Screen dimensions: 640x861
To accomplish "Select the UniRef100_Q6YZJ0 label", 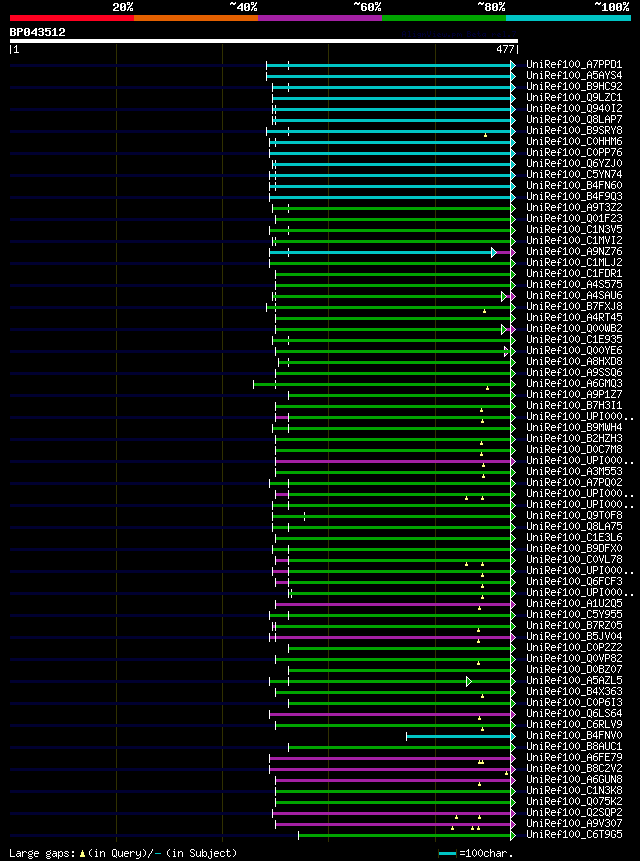I will click(x=574, y=164).
